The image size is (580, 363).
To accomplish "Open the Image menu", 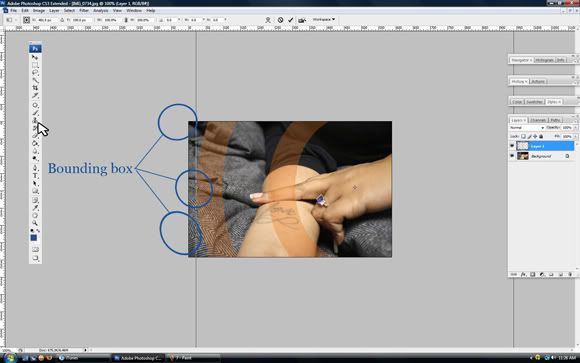I will (39, 10).
